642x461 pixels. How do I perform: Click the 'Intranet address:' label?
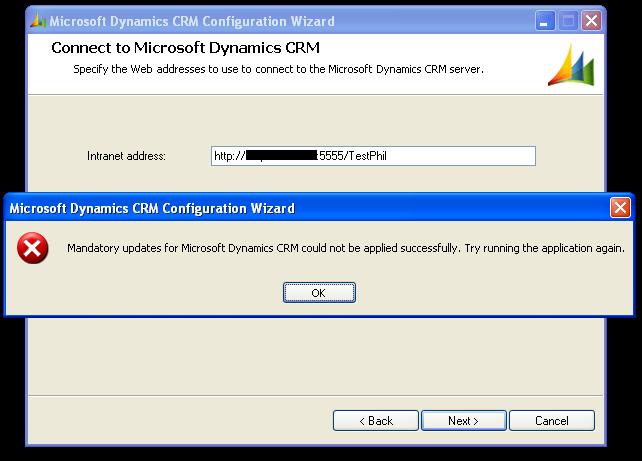(x=126, y=156)
